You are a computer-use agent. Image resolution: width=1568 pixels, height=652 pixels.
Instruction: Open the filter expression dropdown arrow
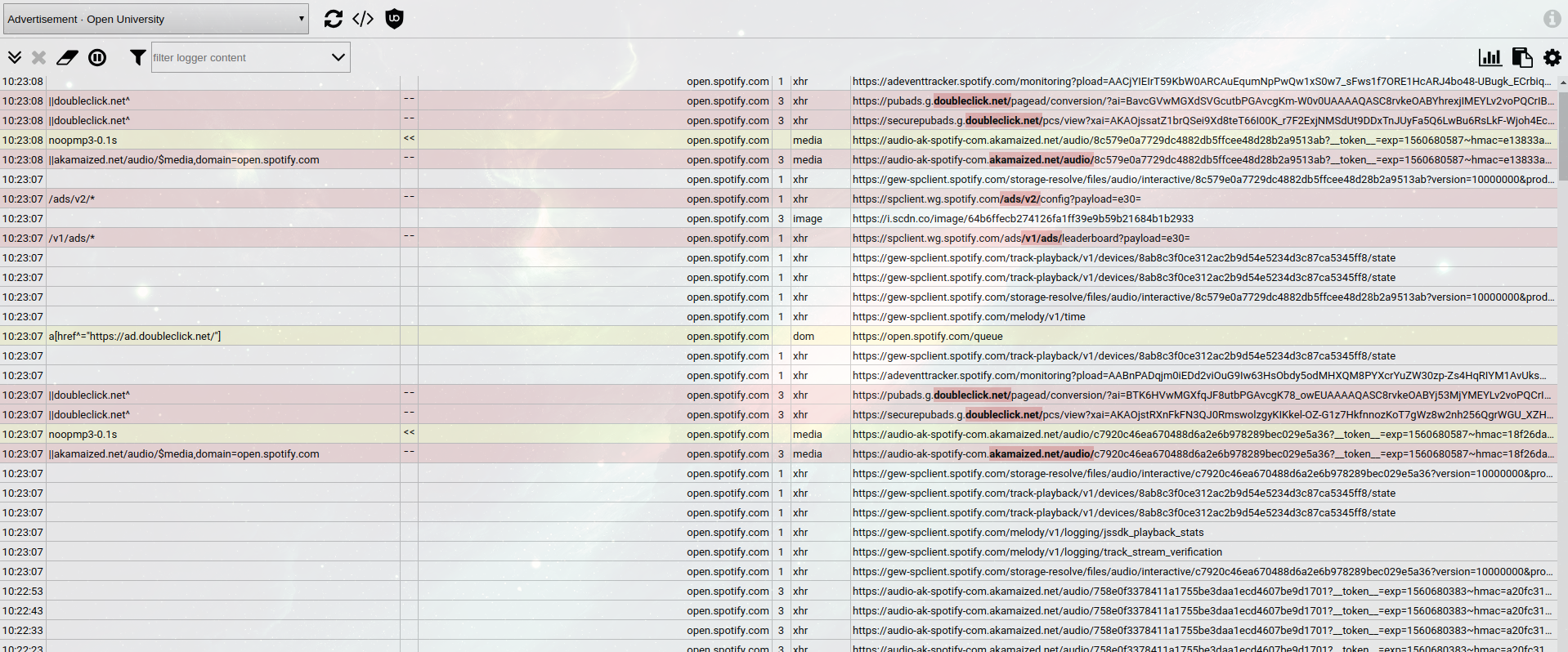click(338, 57)
